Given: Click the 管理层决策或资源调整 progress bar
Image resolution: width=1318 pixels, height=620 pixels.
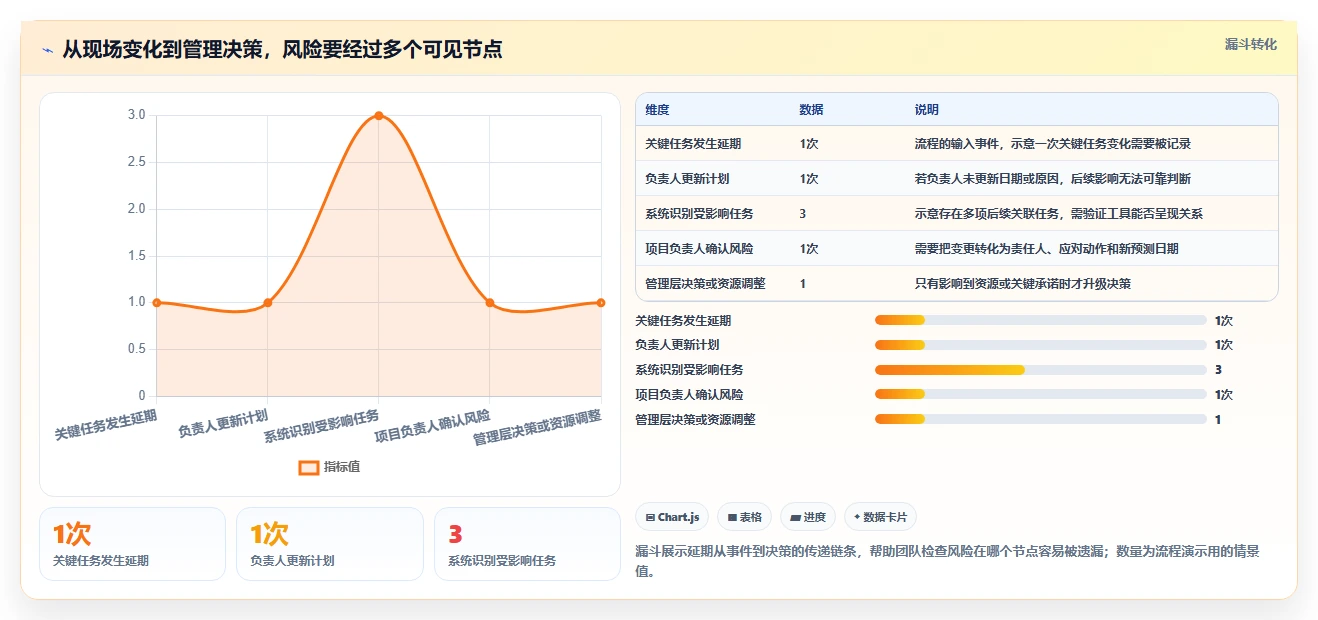Looking at the screenshot, I should click(x=1040, y=419).
